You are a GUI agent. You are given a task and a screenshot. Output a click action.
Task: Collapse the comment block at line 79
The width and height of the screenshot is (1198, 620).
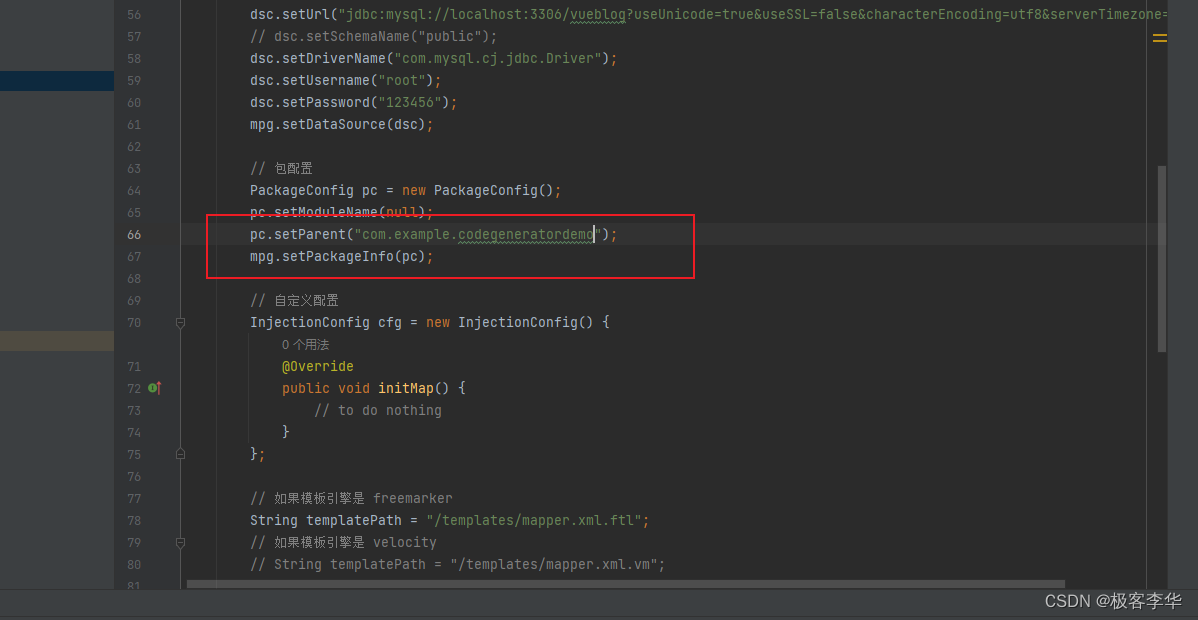point(180,543)
